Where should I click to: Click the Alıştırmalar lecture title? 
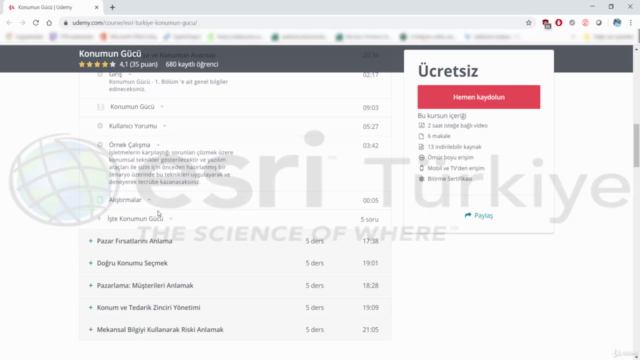125,200
